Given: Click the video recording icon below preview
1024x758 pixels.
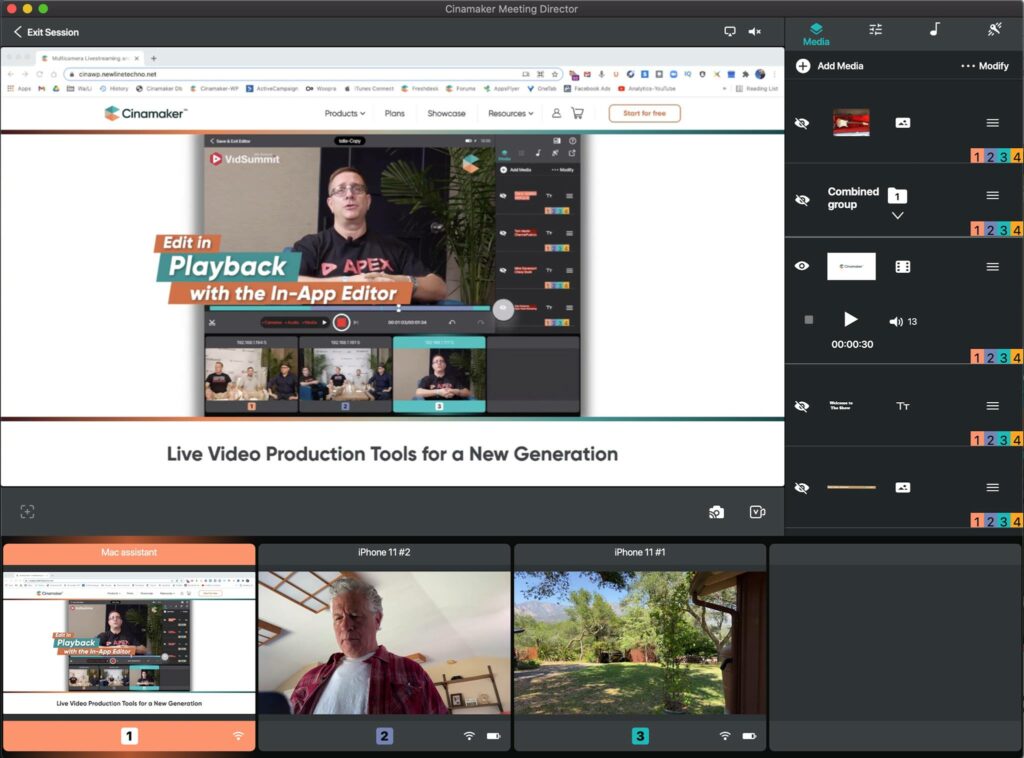Looking at the screenshot, I should click(758, 512).
